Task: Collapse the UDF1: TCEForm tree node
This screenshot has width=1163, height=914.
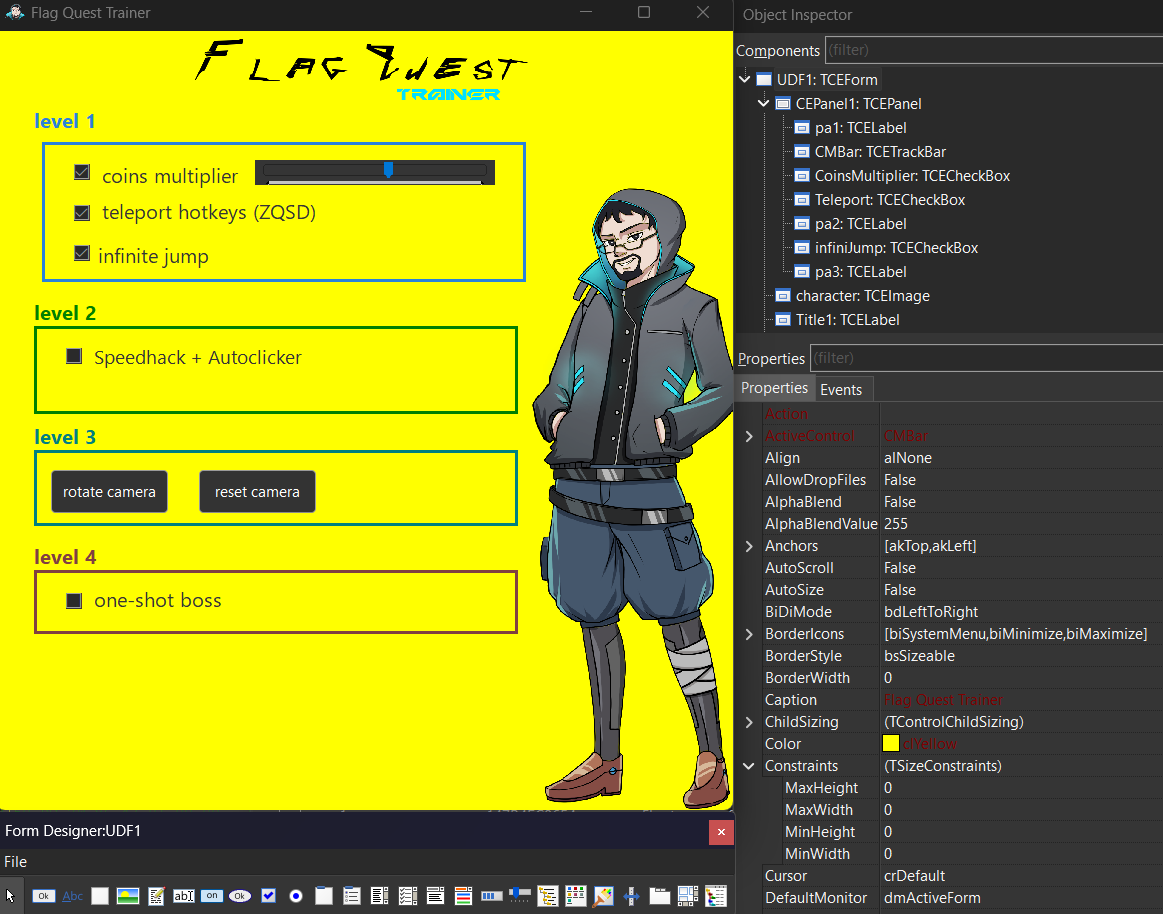Action: [744, 79]
